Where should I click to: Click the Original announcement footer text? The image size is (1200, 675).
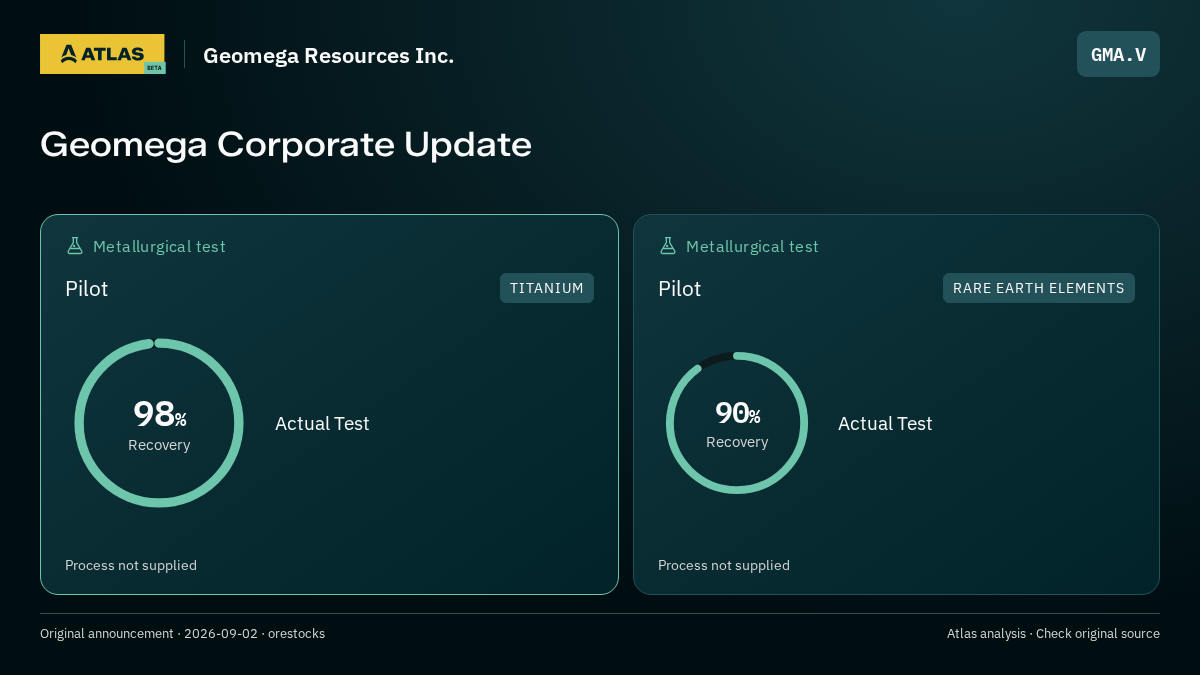pyautogui.click(x=182, y=634)
